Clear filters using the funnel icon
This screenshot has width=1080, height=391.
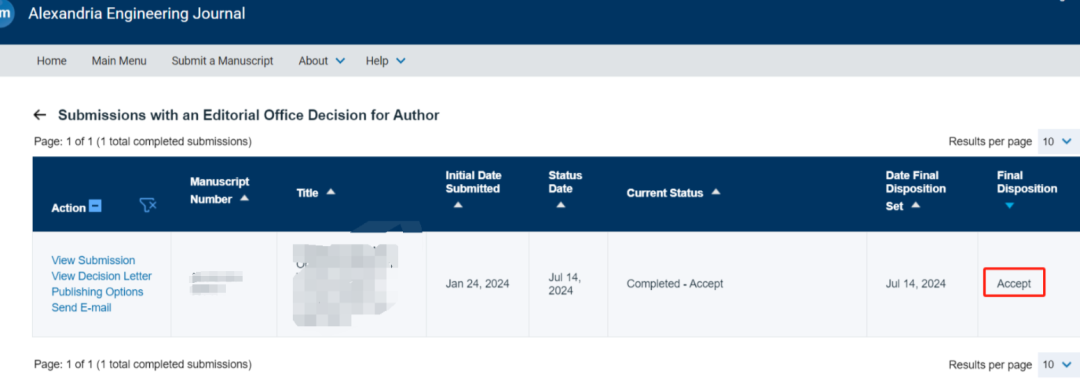coord(147,204)
